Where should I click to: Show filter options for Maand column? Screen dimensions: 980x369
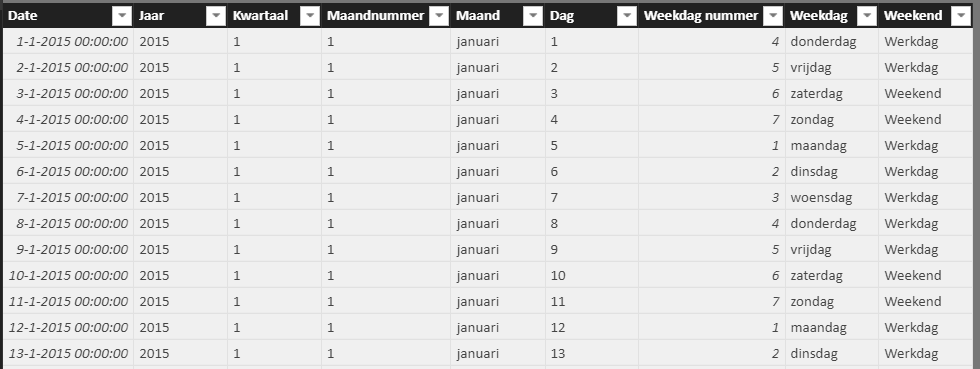pos(532,16)
